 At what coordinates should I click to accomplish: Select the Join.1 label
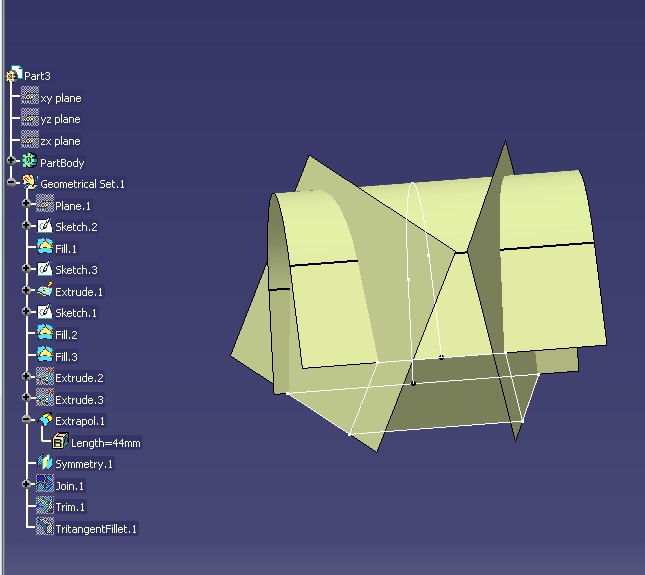70,486
